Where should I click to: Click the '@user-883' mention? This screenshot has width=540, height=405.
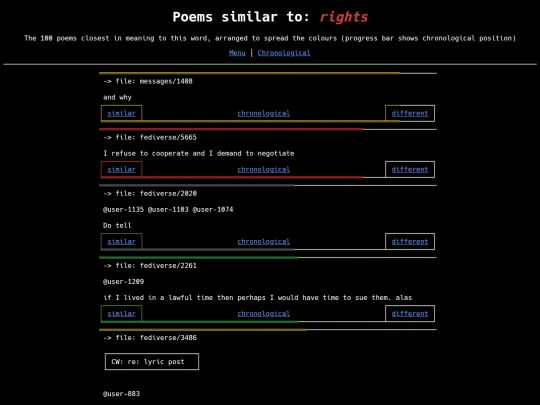(121, 394)
